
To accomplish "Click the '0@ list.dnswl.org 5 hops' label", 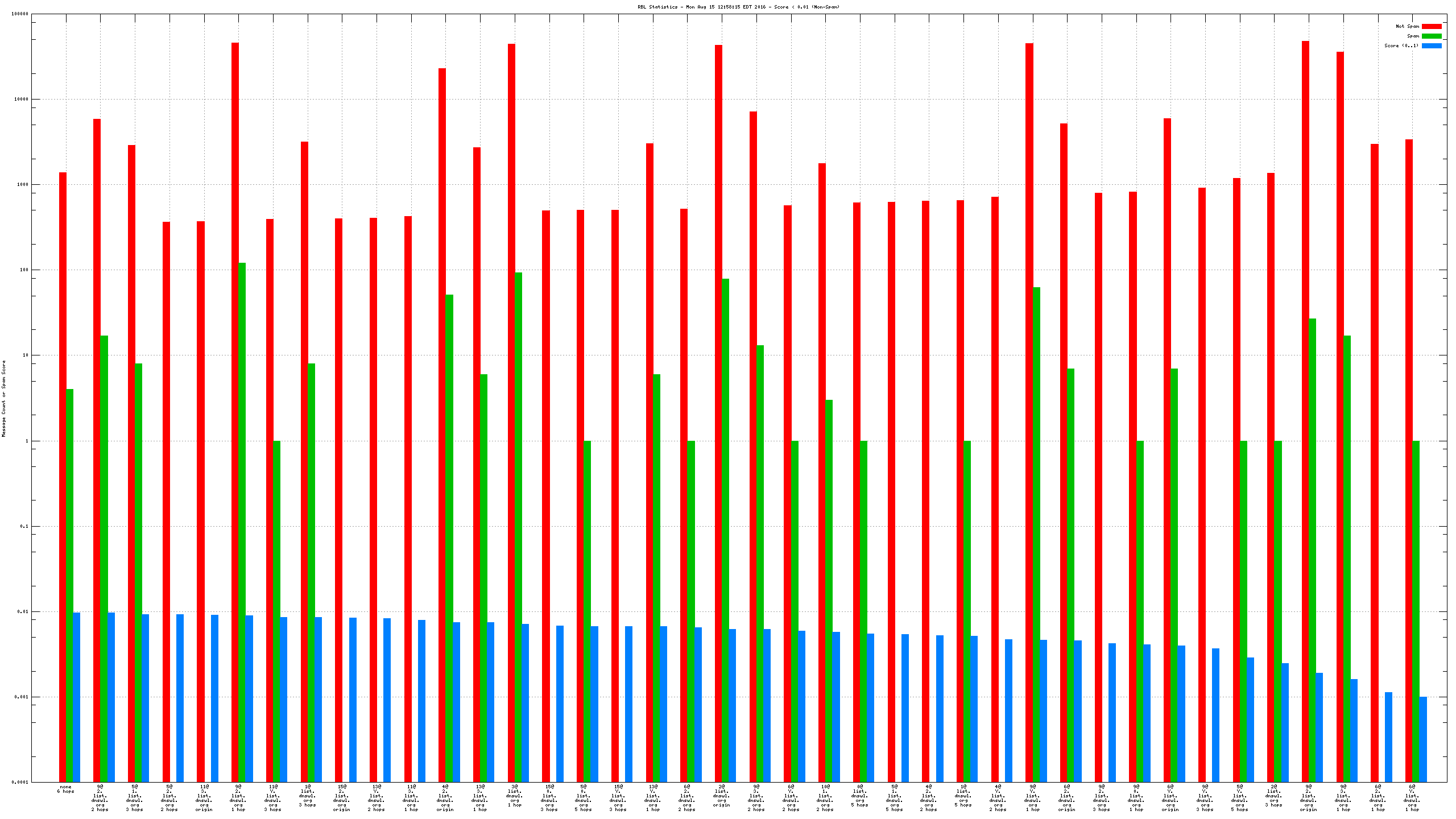I will 860,796.
